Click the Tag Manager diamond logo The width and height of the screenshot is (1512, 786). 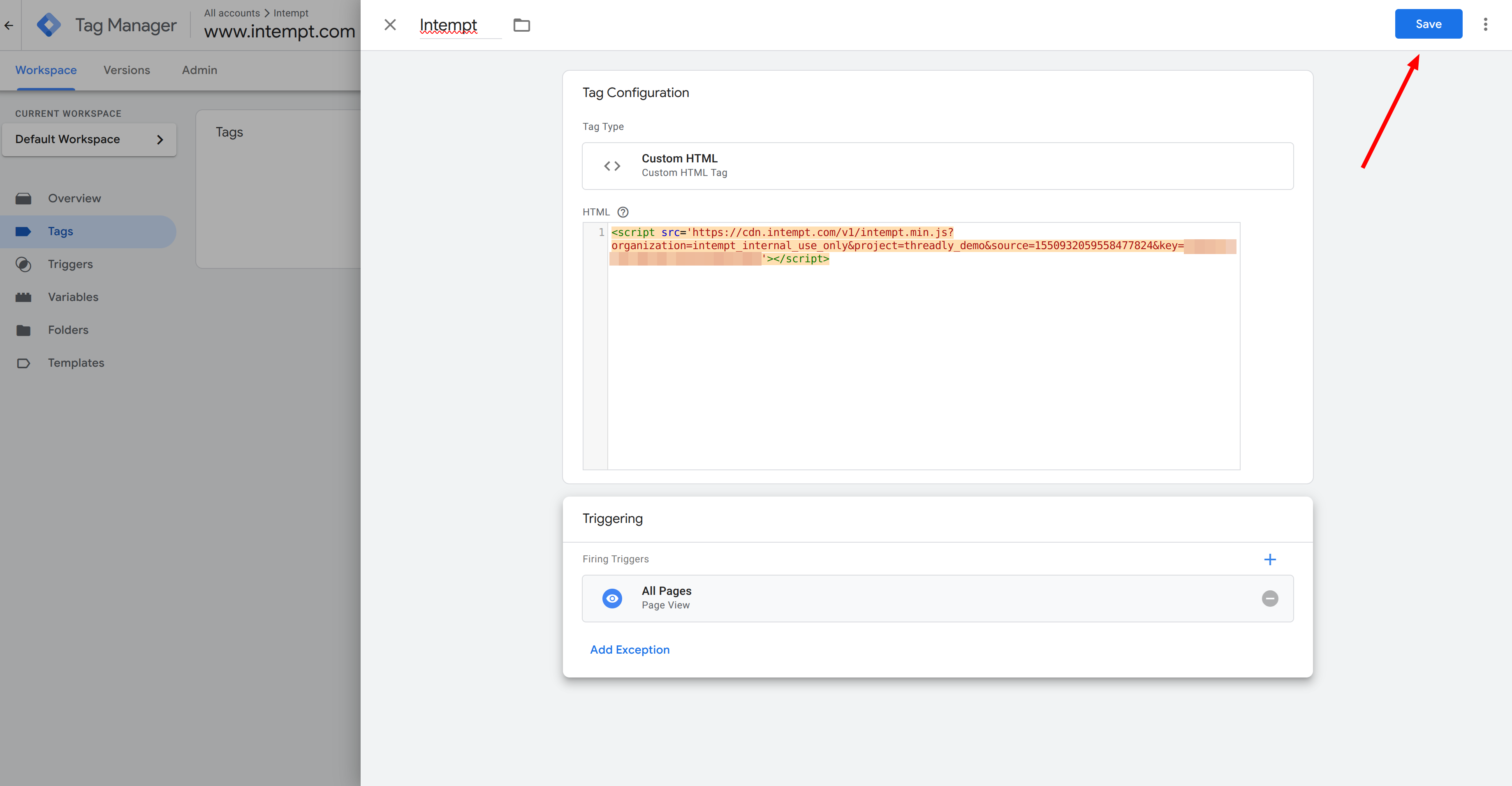[x=49, y=25]
